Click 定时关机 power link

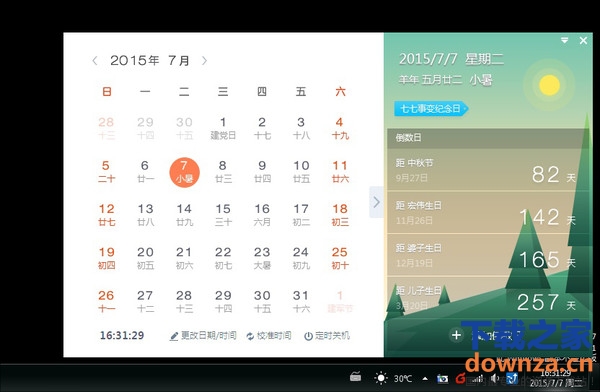tap(327, 336)
